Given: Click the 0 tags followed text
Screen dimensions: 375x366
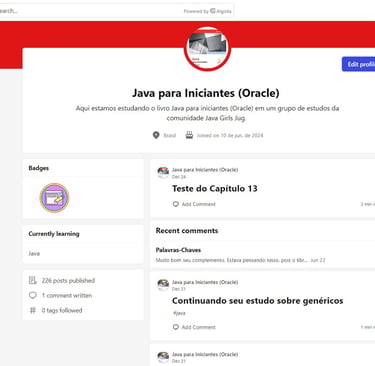Looking at the screenshot, I should (62, 310).
